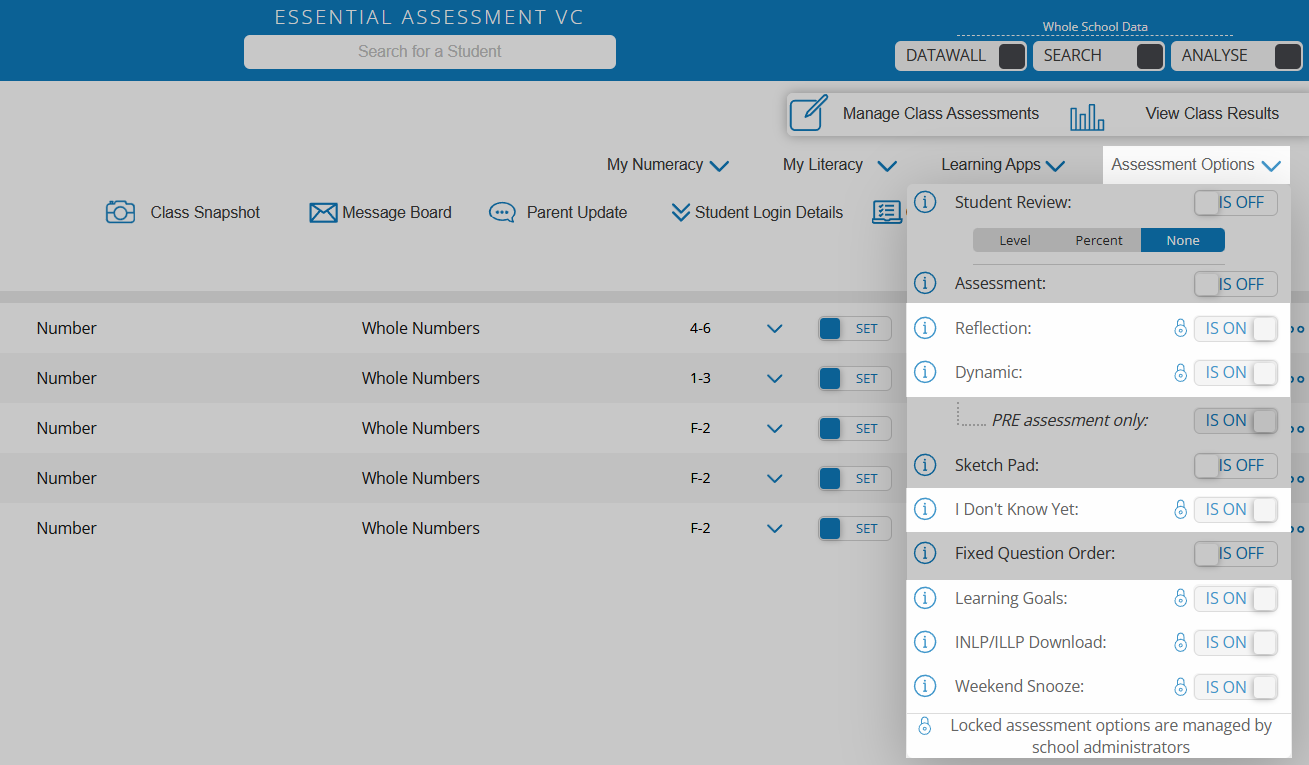Image resolution: width=1309 pixels, height=765 pixels.
Task: Click the checklist icon right of Student Login Details
Action: [x=887, y=212]
